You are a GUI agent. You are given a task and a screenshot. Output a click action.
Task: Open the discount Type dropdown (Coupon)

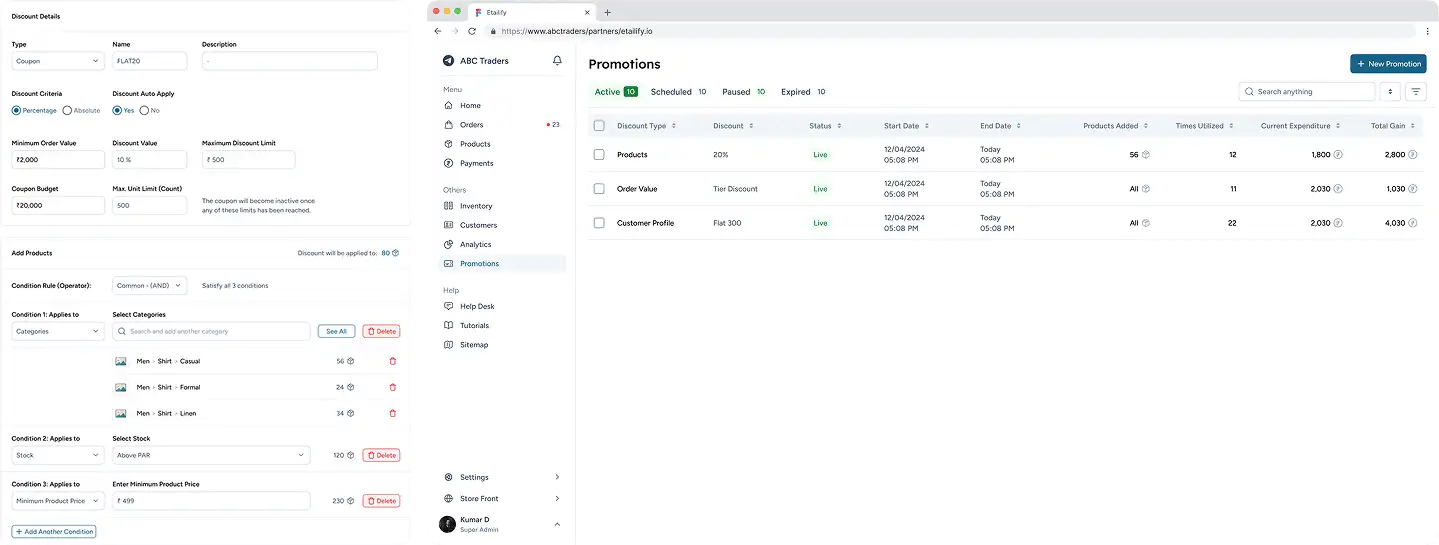tap(58, 61)
